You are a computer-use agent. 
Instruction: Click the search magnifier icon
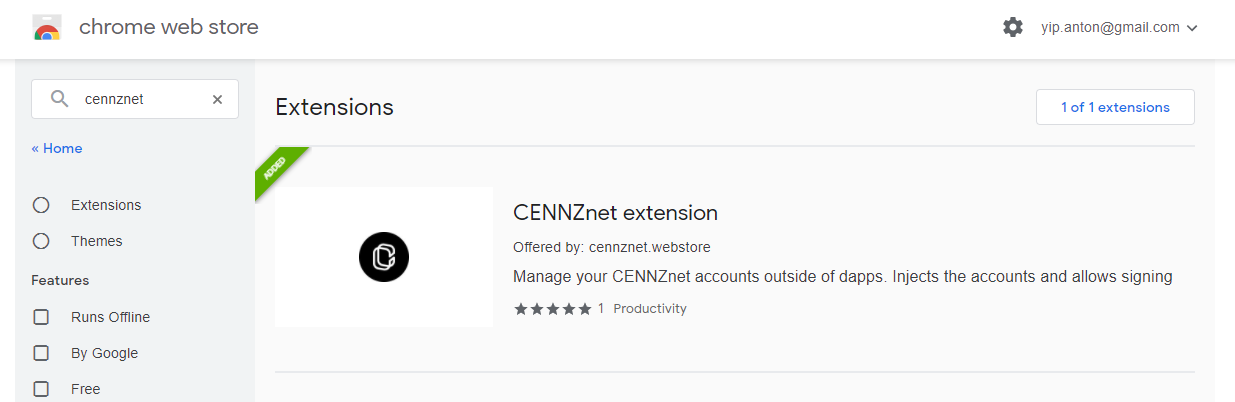(x=60, y=99)
